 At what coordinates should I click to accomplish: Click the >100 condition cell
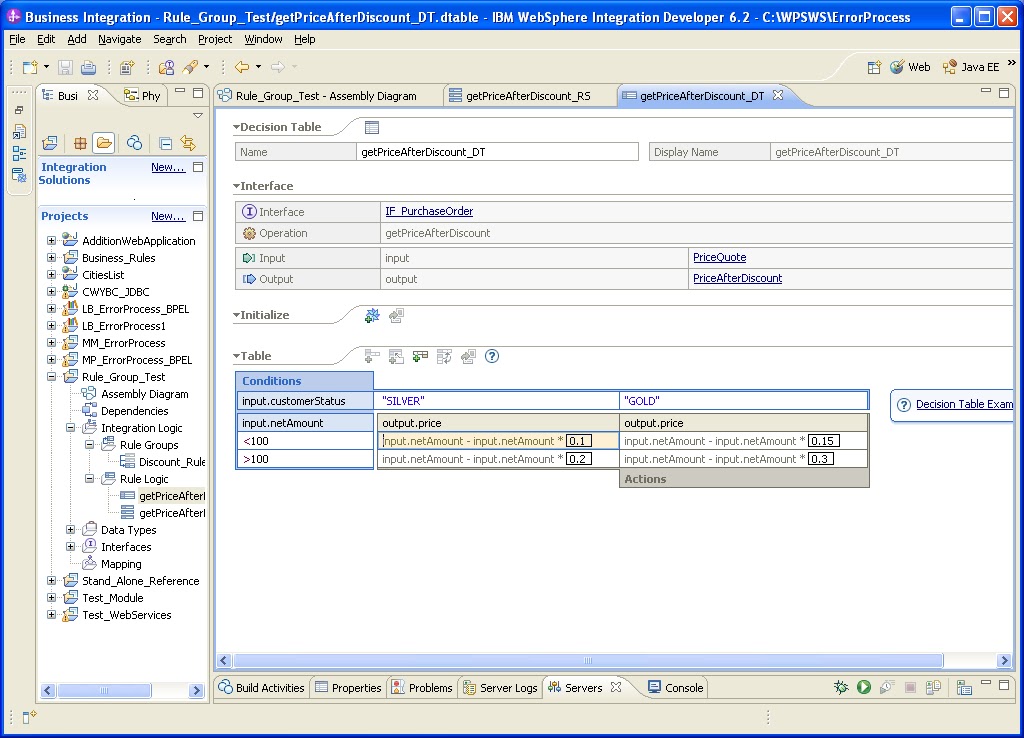point(304,459)
